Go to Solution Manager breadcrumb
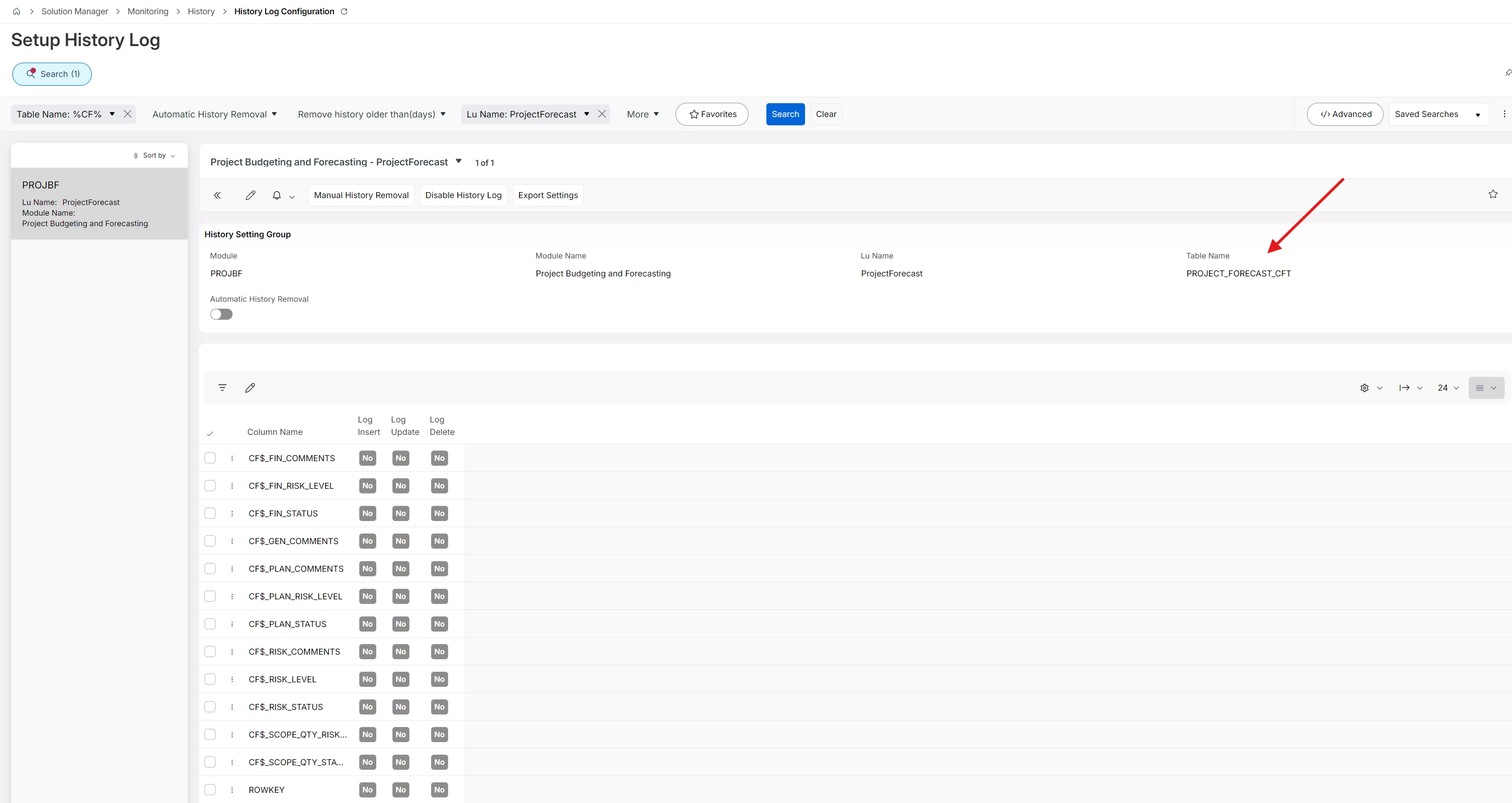This screenshot has height=803, width=1512. pyautogui.click(x=75, y=11)
